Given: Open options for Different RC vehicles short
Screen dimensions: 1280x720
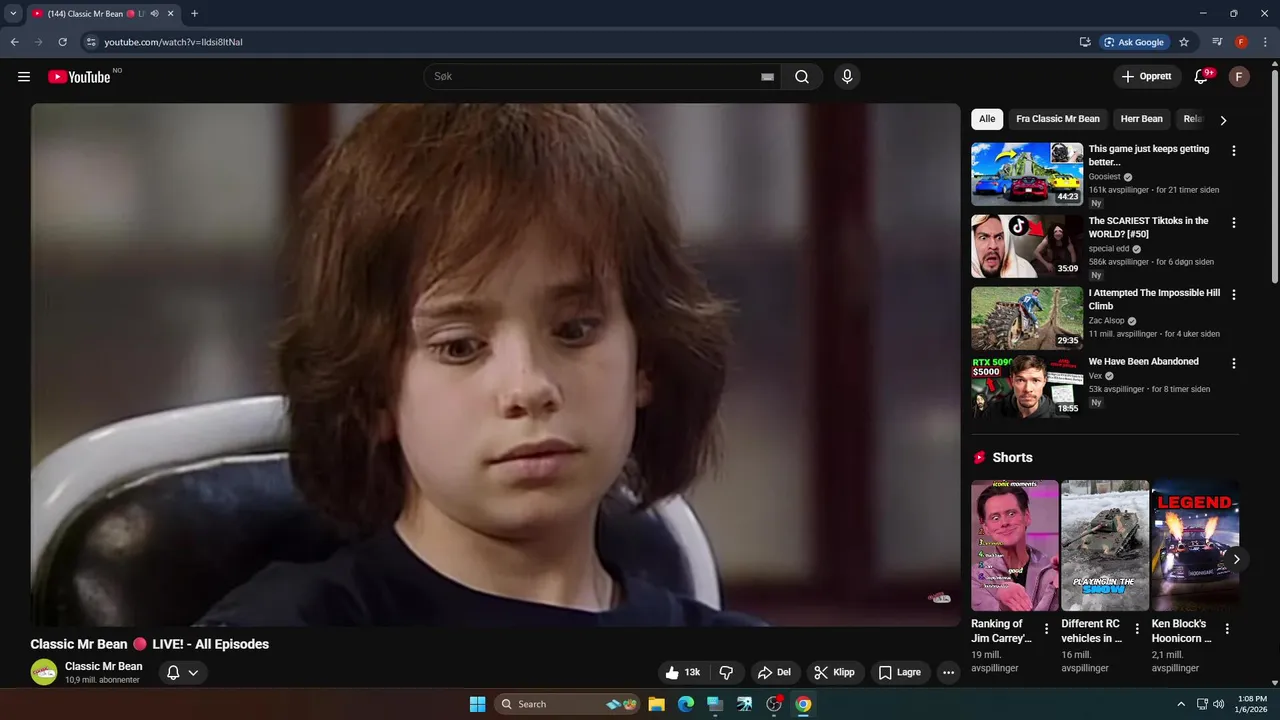Looking at the screenshot, I should pos(1137,629).
